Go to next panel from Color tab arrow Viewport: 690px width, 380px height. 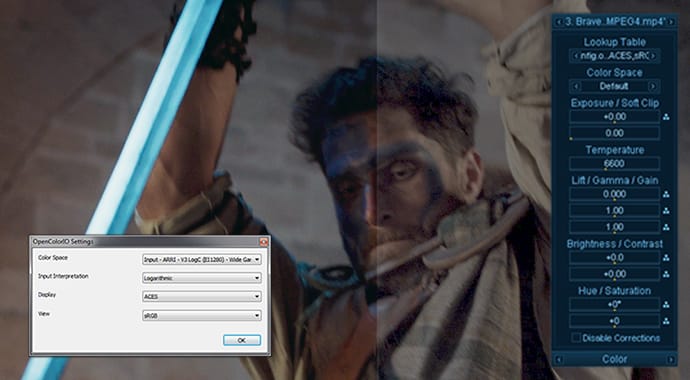click(x=671, y=360)
